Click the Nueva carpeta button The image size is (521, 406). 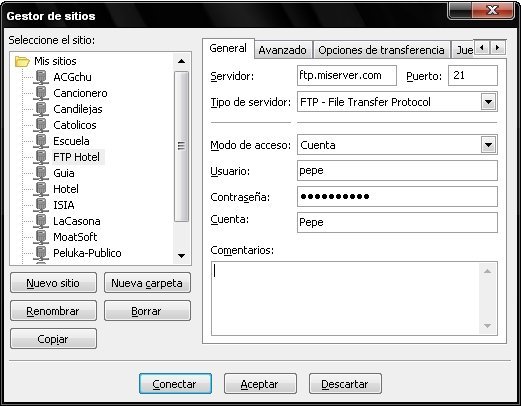click(x=147, y=283)
